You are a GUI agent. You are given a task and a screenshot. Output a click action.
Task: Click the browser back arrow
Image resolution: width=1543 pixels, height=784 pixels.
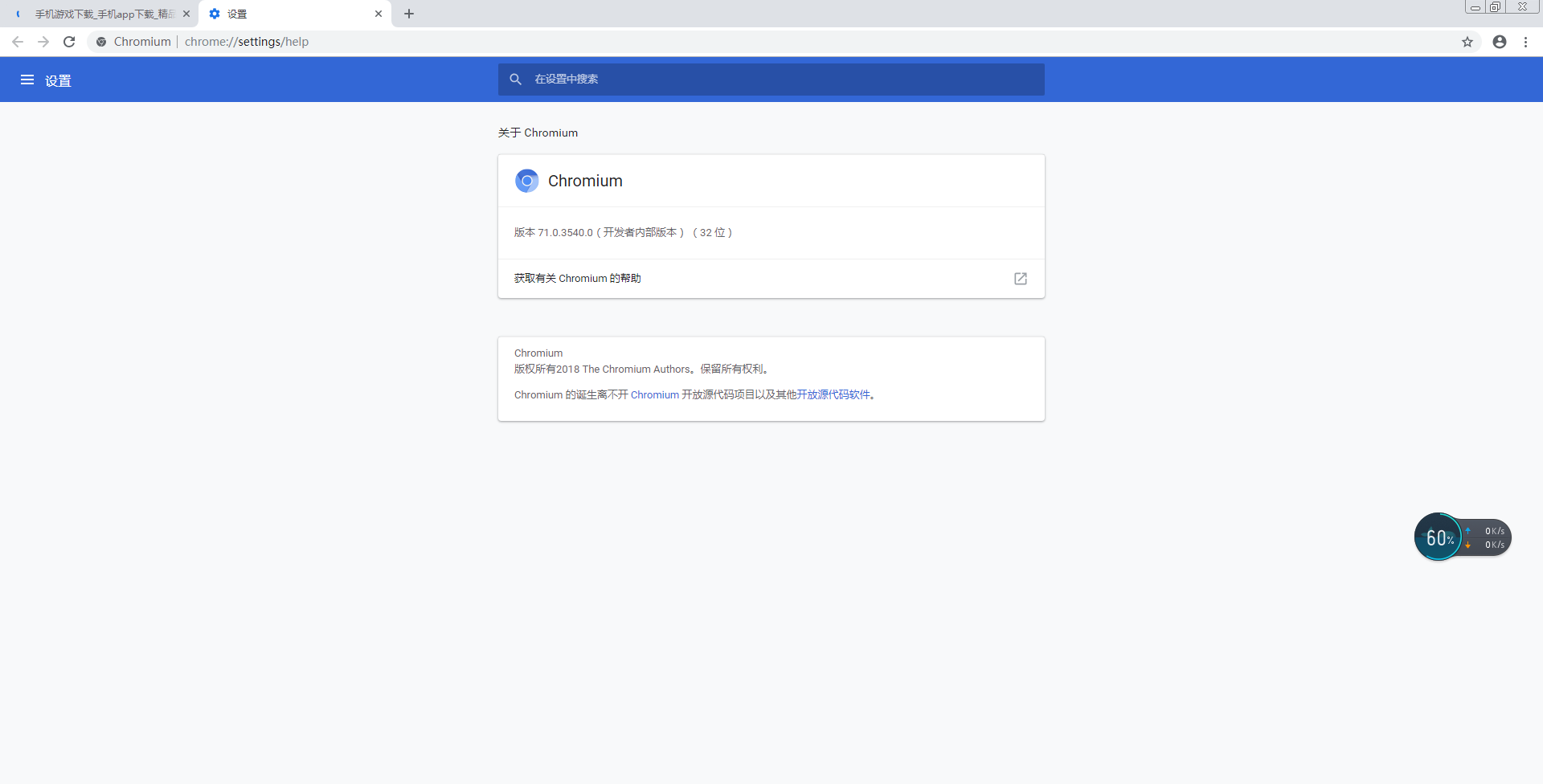tap(18, 42)
